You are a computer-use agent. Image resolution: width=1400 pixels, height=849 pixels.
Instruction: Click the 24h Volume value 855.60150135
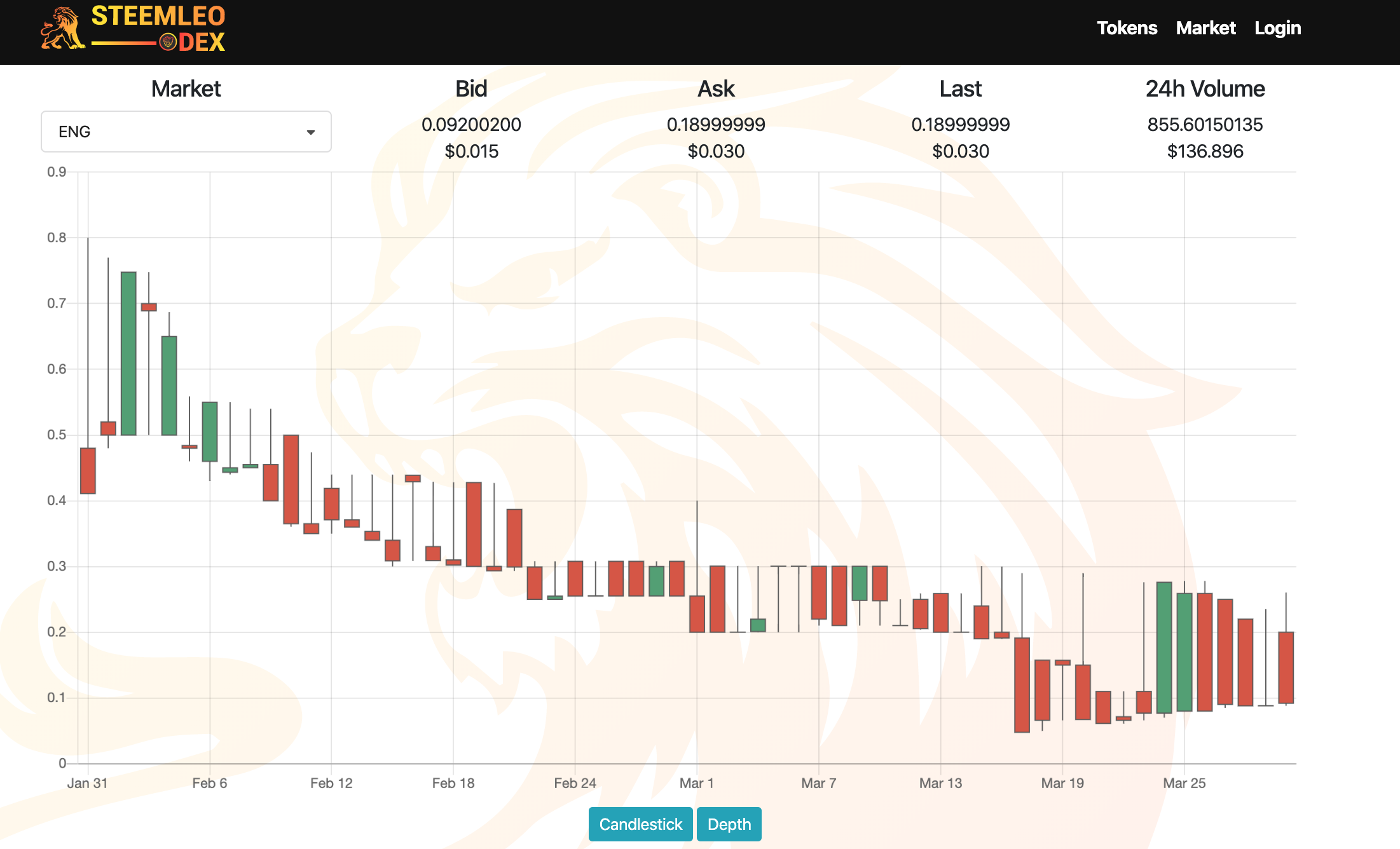1205,125
